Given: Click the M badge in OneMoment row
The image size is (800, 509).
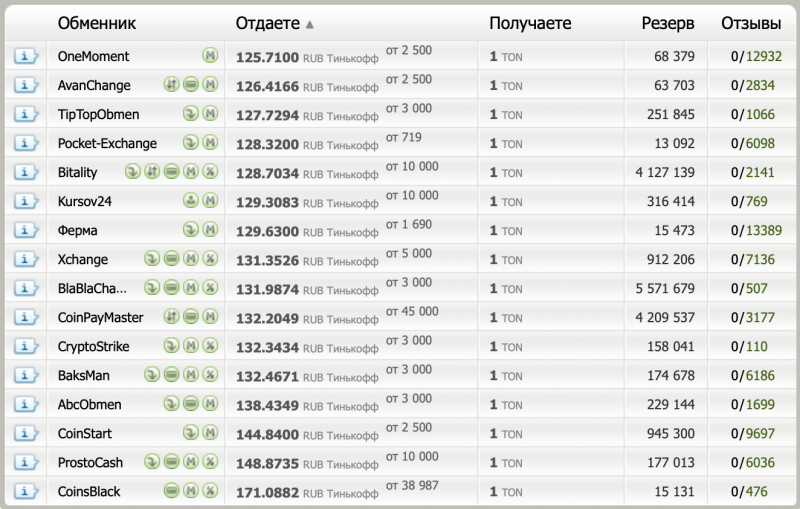Looking at the screenshot, I should 210,55.
